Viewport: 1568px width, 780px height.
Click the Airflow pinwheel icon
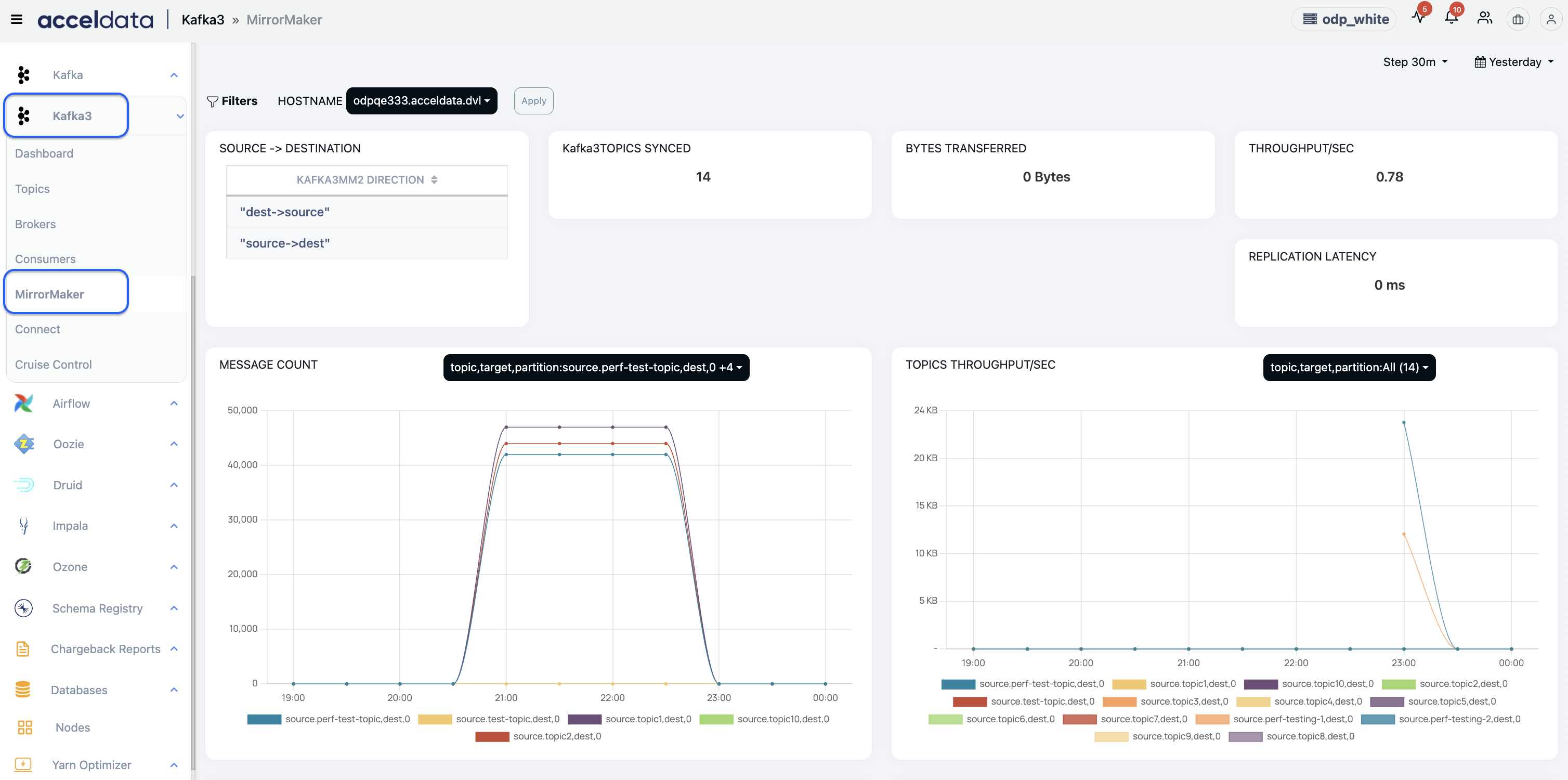click(24, 403)
